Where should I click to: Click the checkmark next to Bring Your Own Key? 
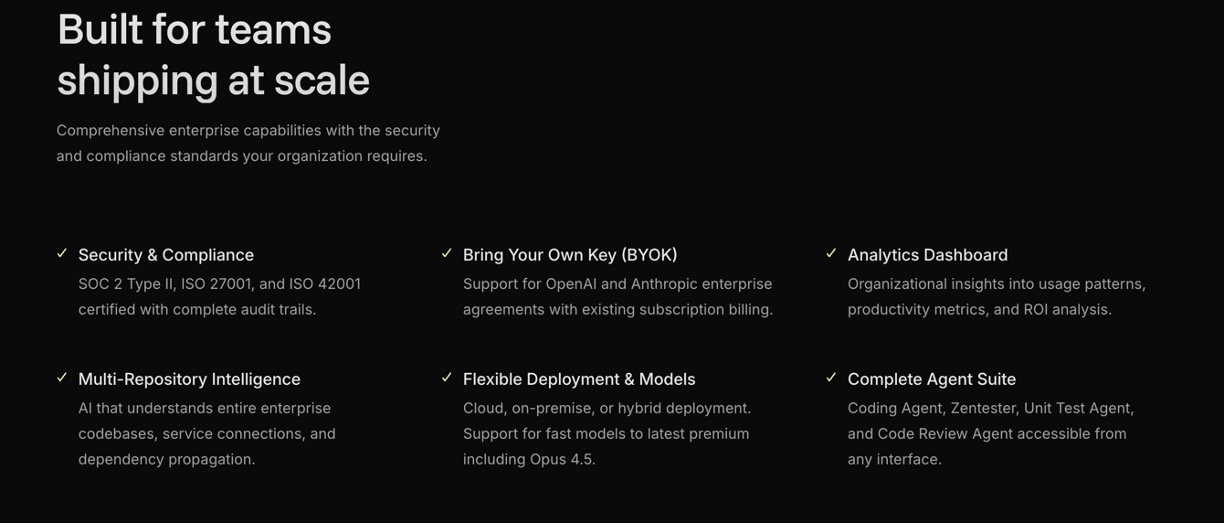click(x=447, y=254)
